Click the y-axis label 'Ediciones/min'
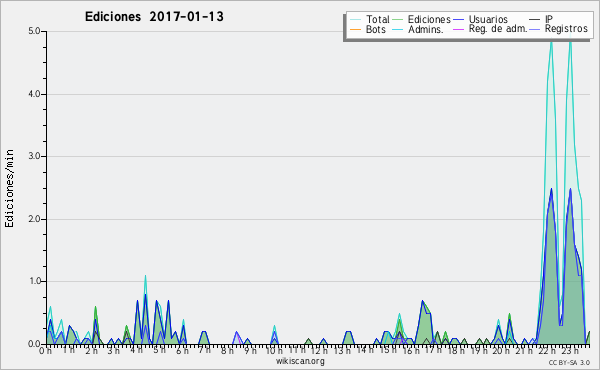Image resolution: width=600 pixels, height=370 pixels. click(9, 188)
